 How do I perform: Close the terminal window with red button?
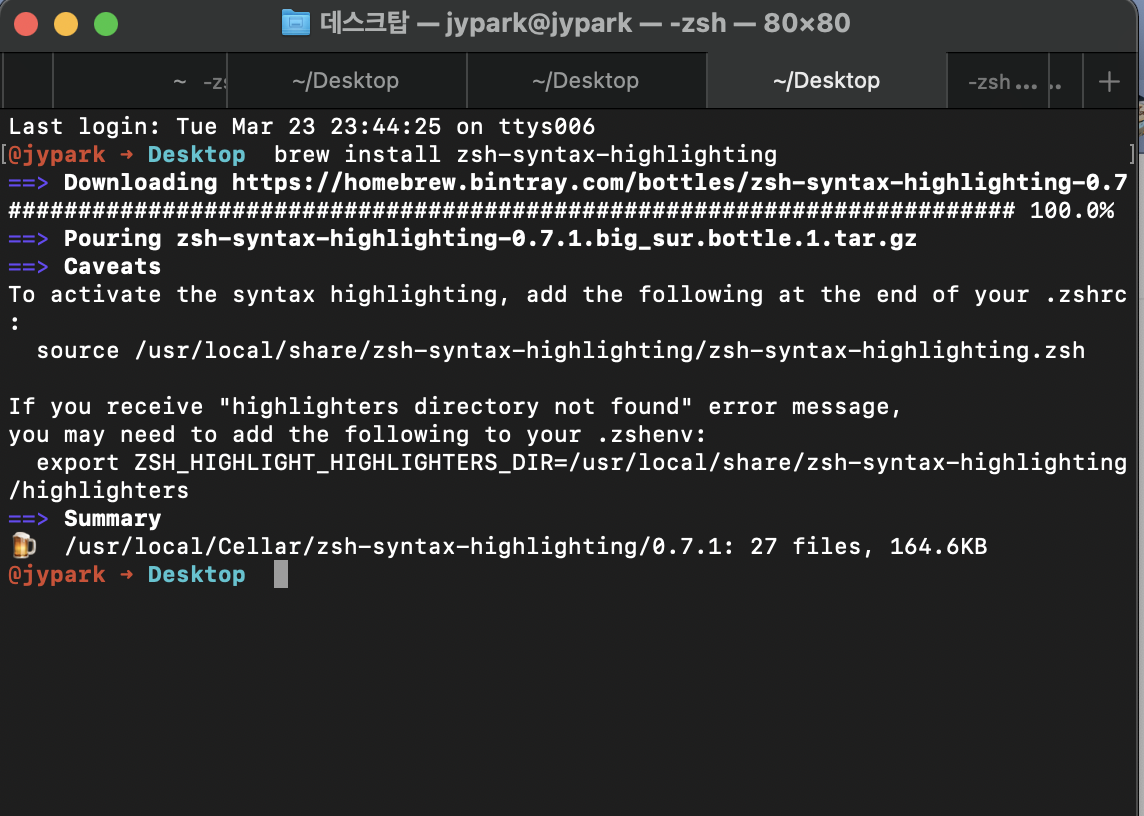(x=26, y=24)
